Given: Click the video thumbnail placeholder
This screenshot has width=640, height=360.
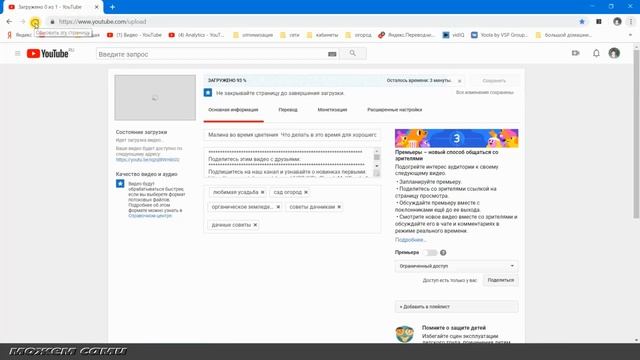Looking at the screenshot, I should pyautogui.click(x=155, y=98).
